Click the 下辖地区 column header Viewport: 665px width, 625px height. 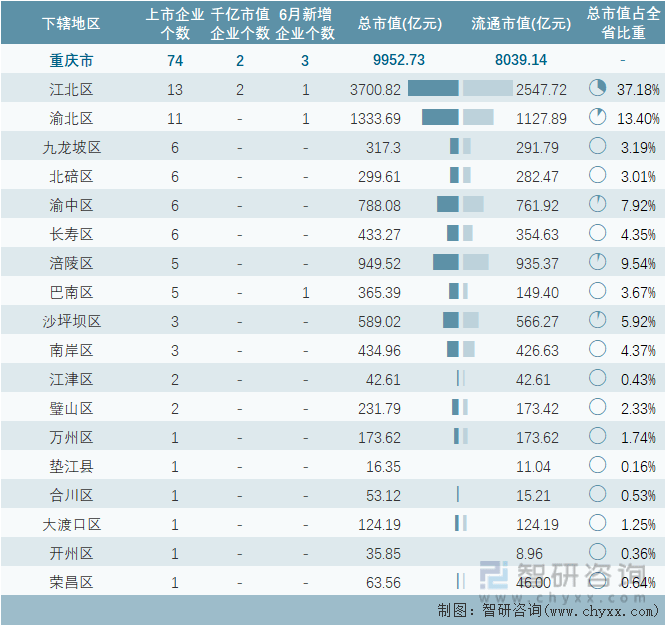pos(71,23)
